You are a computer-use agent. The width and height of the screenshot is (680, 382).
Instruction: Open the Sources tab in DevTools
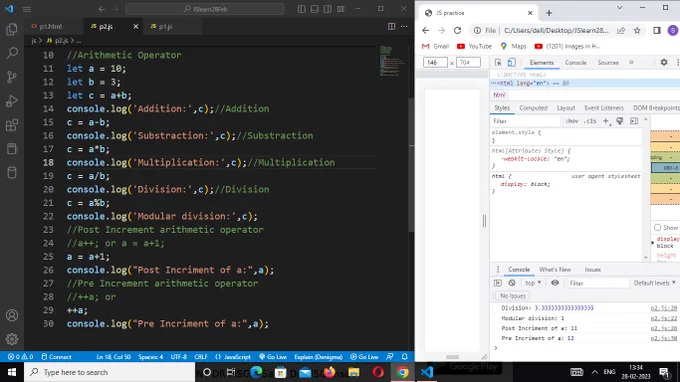pyautogui.click(x=608, y=62)
